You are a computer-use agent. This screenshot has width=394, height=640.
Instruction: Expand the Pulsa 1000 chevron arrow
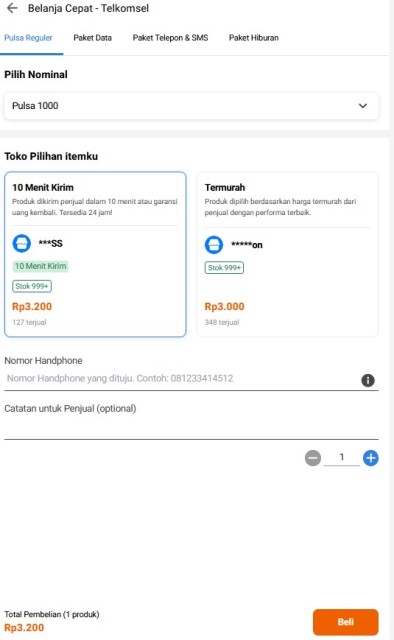[x=363, y=106]
